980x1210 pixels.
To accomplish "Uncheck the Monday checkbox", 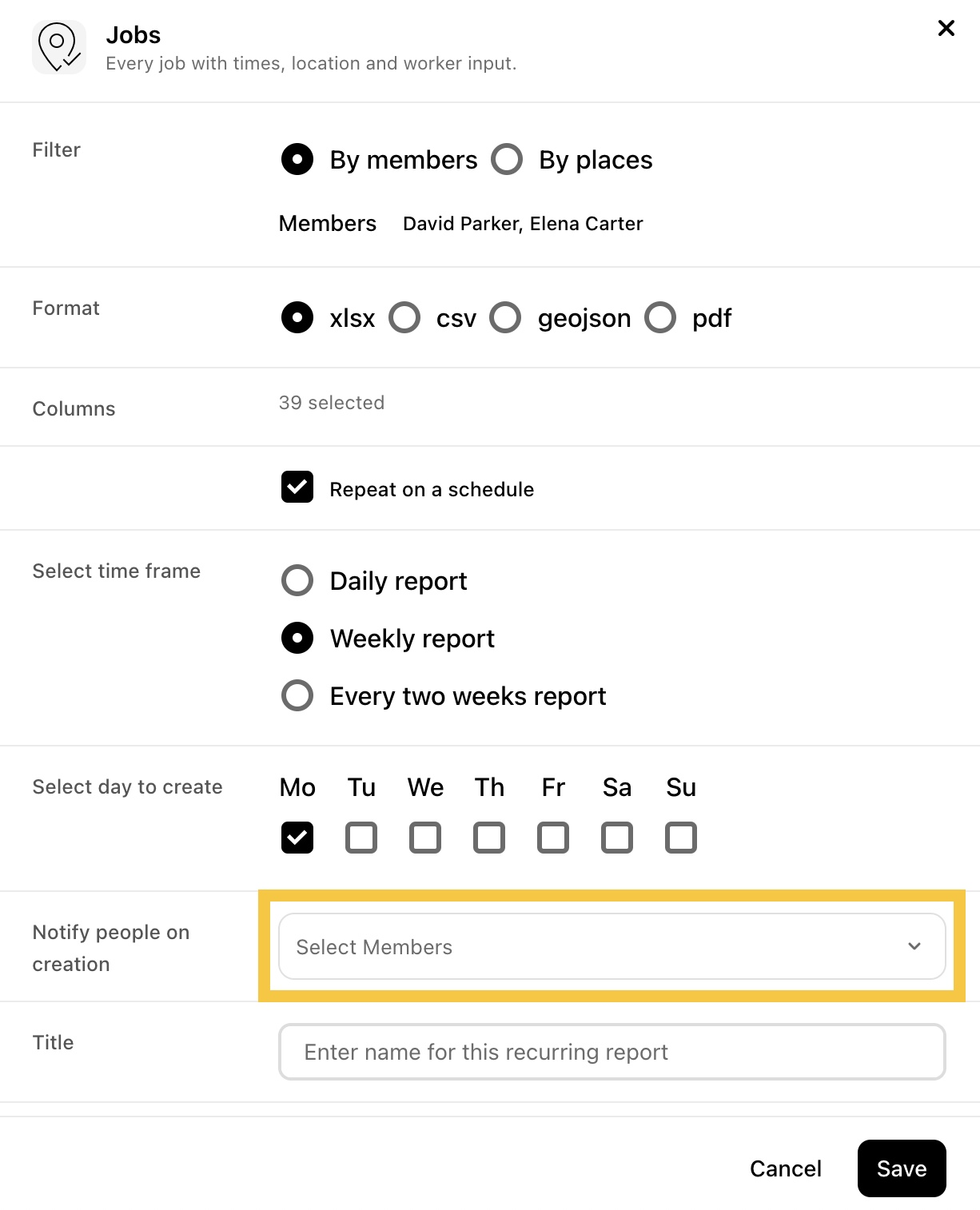I will point(297,838).
